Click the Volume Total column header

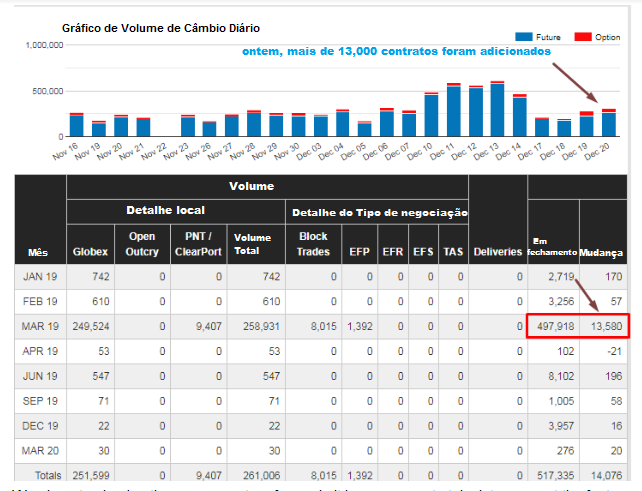click(252, 245)
